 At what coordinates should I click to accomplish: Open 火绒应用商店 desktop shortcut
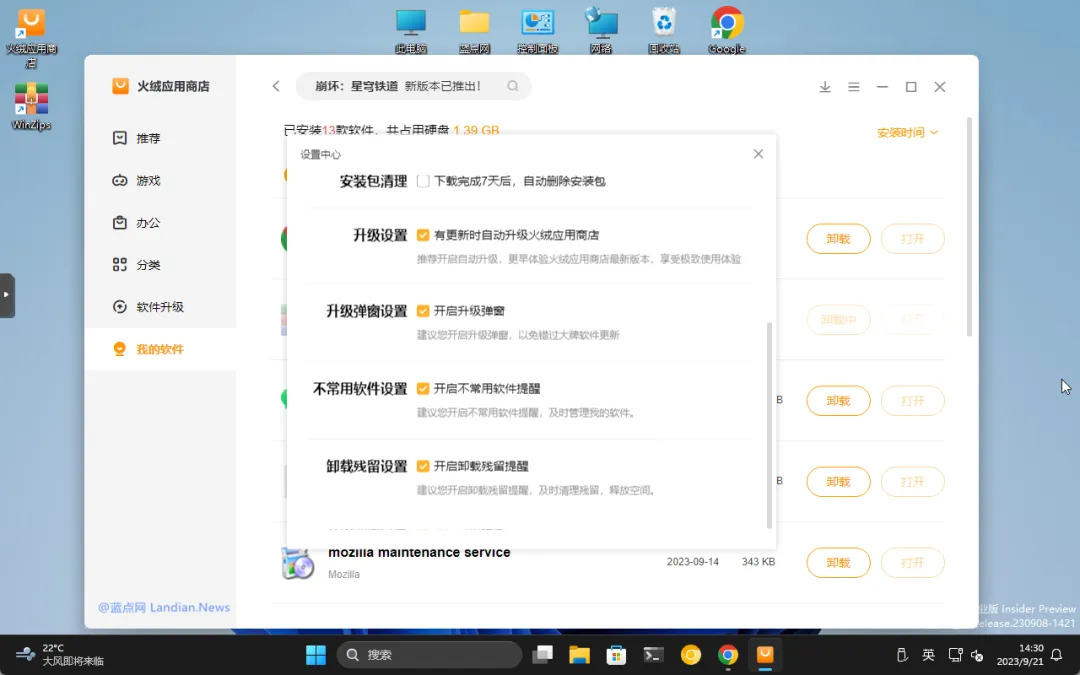pos(31,38)
